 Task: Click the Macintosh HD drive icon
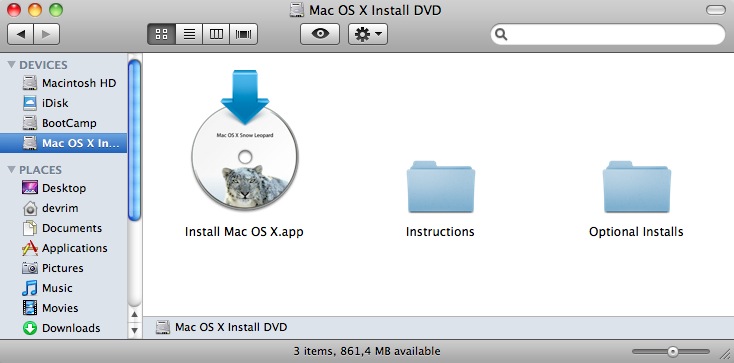[x=30, y=83]
